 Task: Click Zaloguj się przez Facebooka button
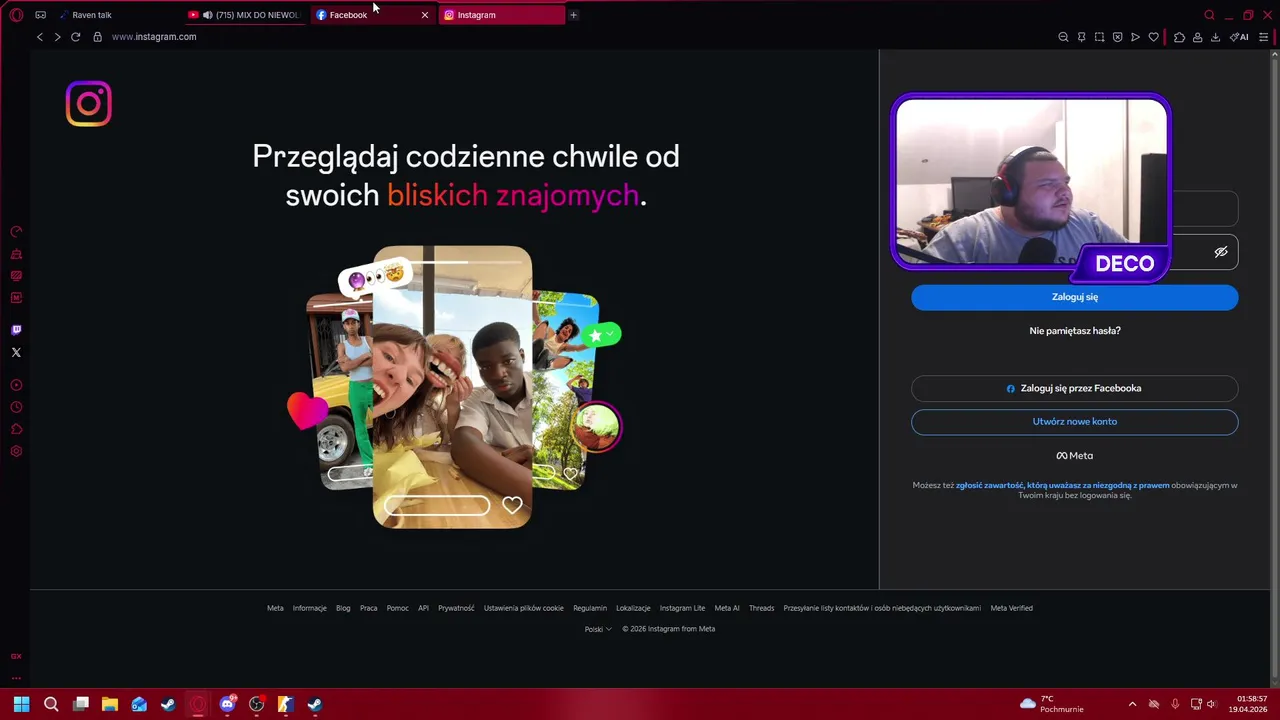point(1075,388)
